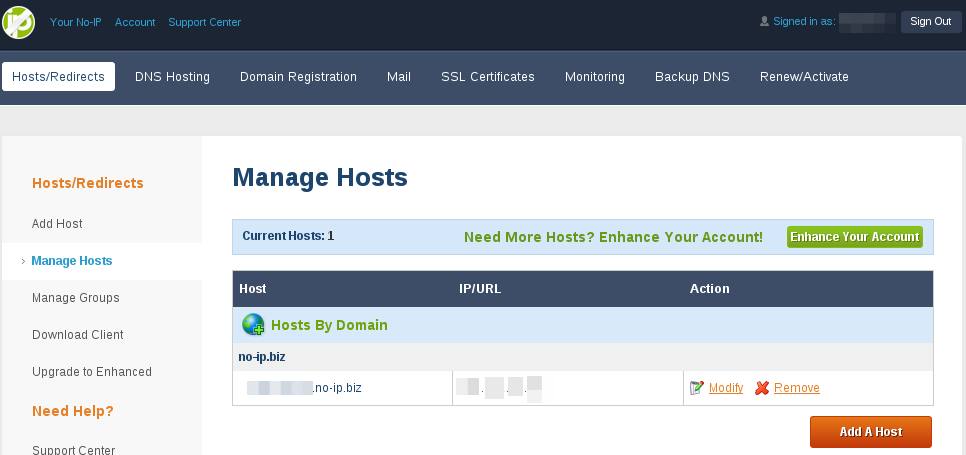This screenshot has width=966, height=455.
Task: Open the SSL Certificates tab
Action: point(488,77)
